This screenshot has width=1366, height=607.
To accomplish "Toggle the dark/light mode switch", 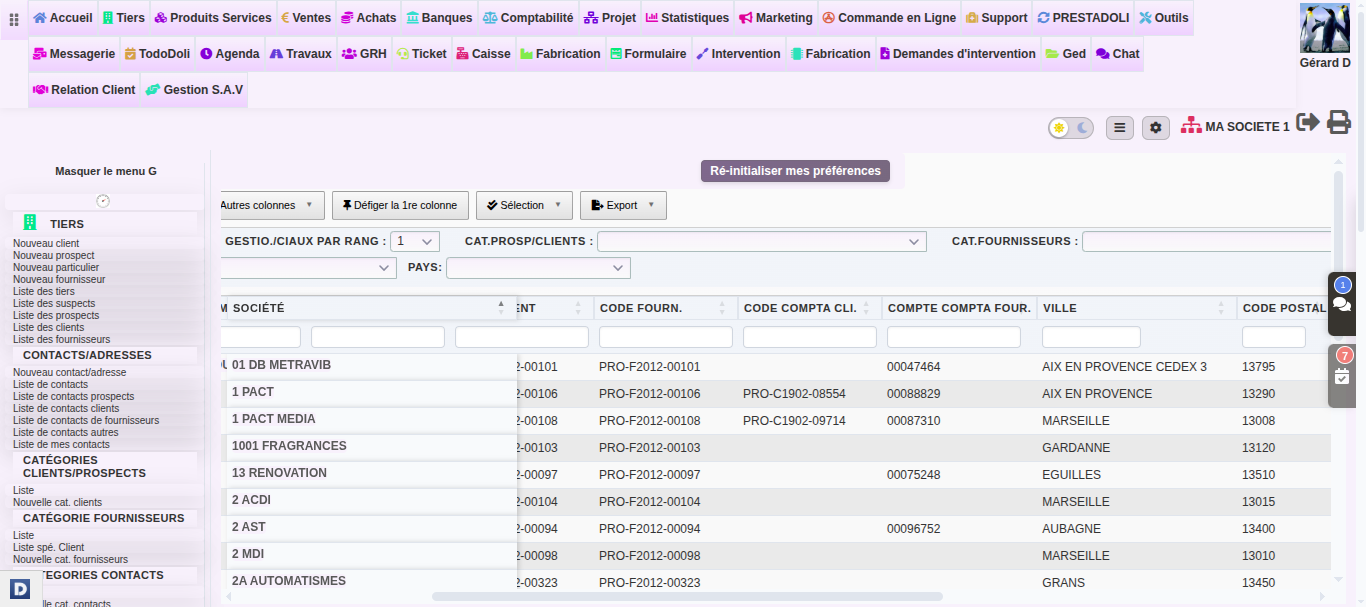I will pyautogui.click(x=1071, y=128).
